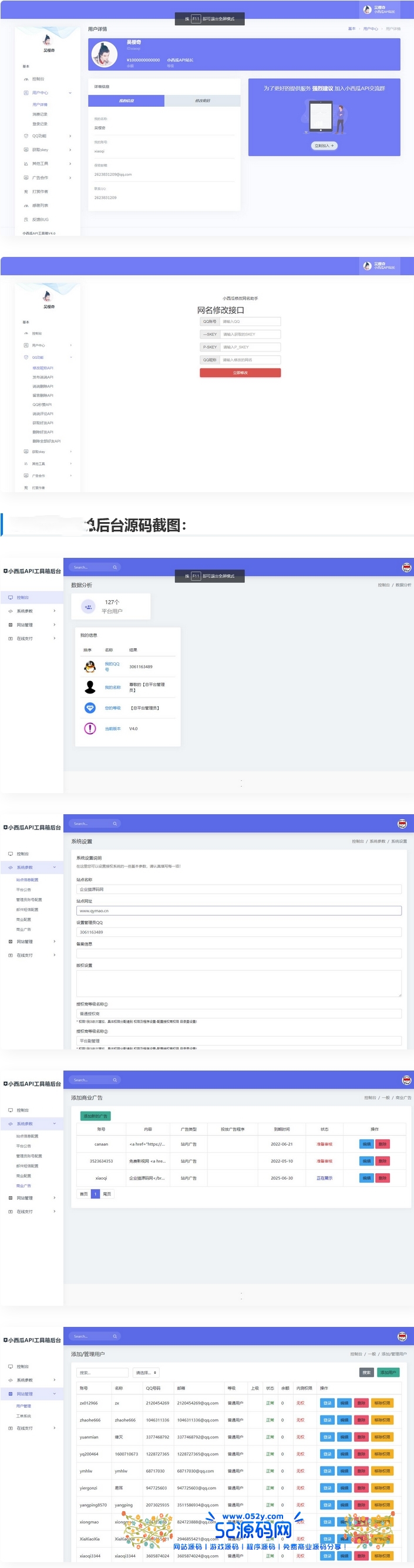Screen dimensions: 414x1568
Task: Click the blue diamond 您的等级 icon
Action: pyautogui.click(x=90, y=708)
